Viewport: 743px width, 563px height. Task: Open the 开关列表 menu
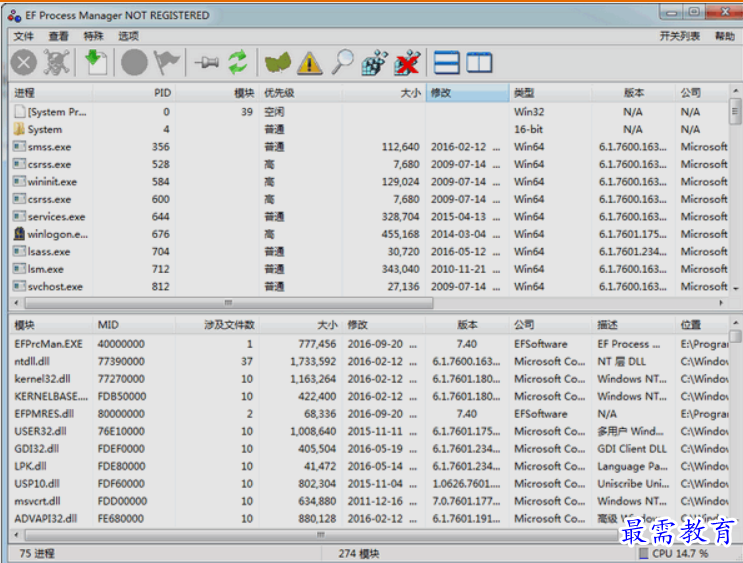click(679, 36)
